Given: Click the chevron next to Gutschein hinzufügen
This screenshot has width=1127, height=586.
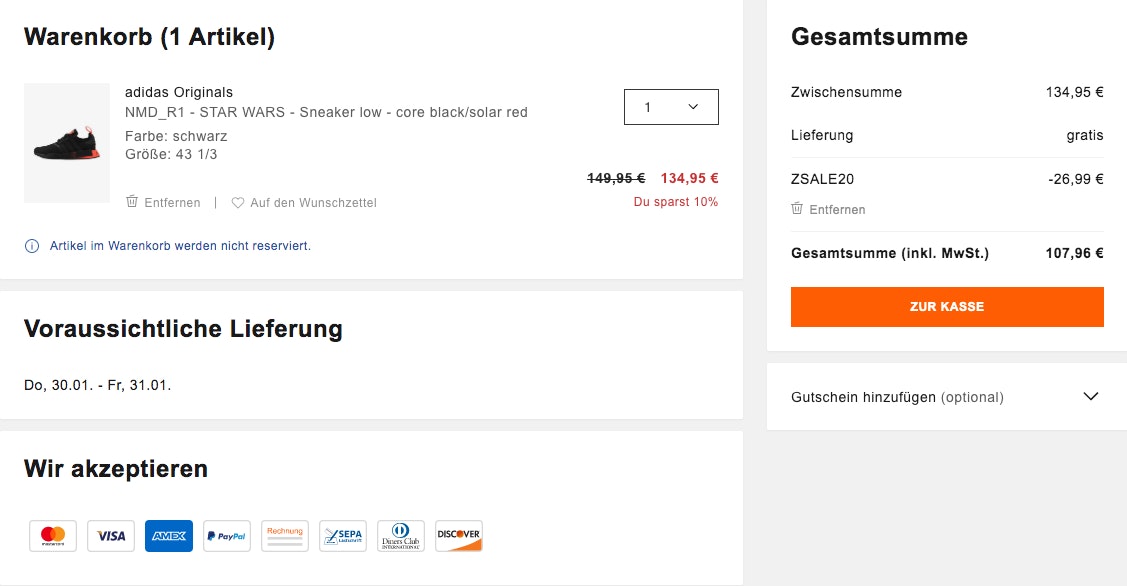Looking at the screenshot, I should [1091, 396].
